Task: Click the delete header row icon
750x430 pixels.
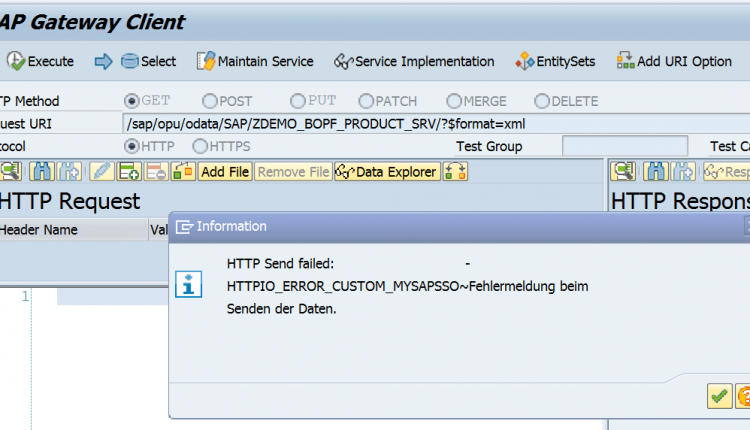Action: (x=156, y=171)
